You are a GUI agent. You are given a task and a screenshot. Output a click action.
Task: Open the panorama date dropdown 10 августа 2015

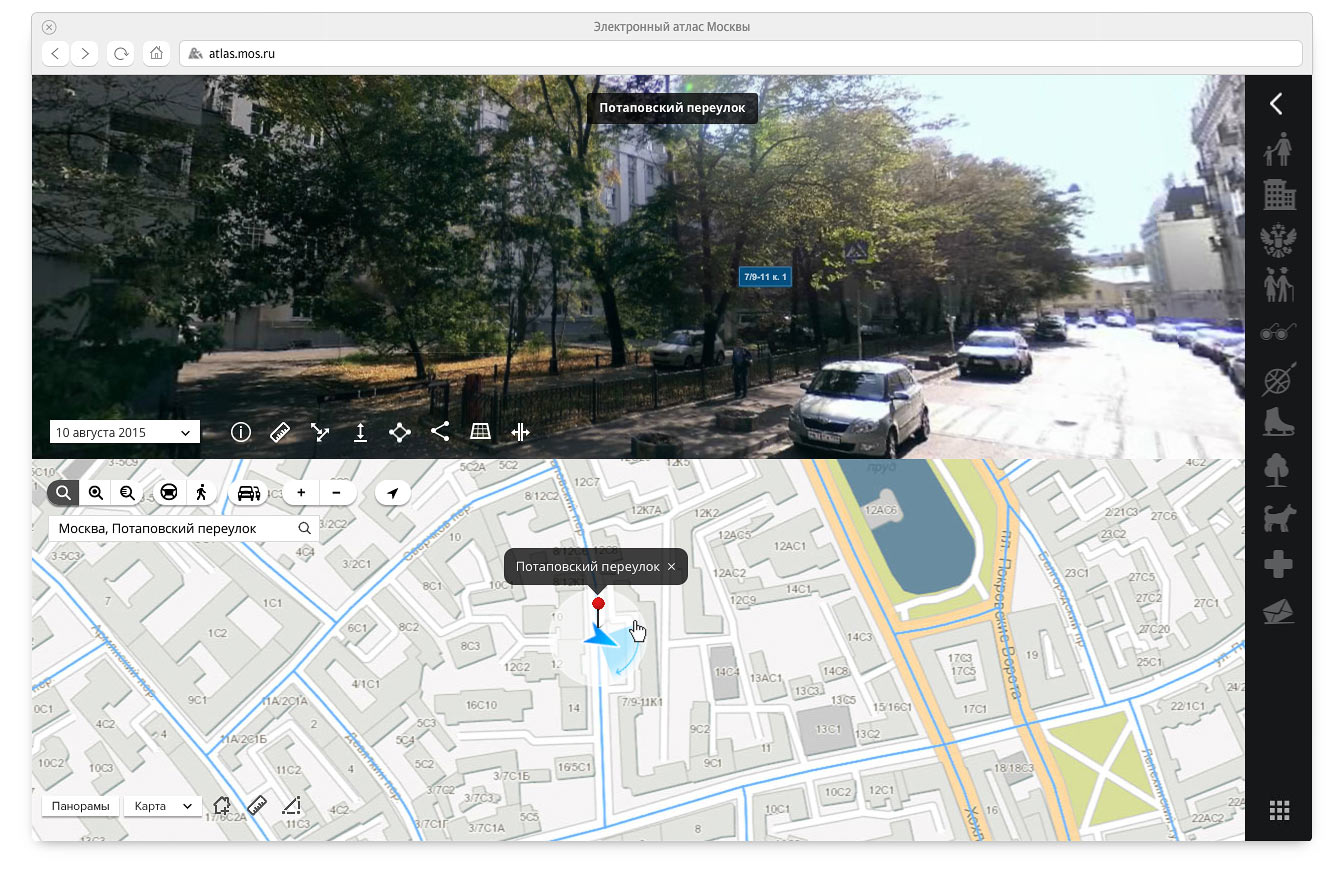124,433
